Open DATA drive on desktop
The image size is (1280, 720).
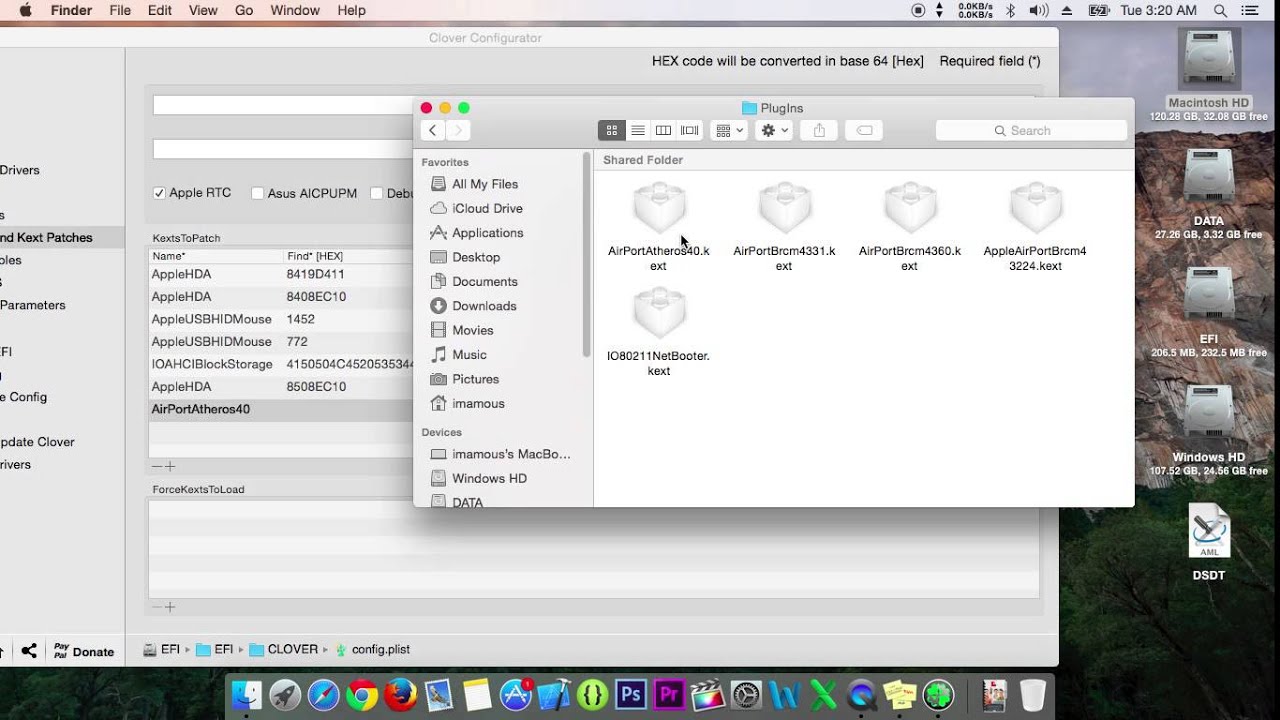[1209, 178]
